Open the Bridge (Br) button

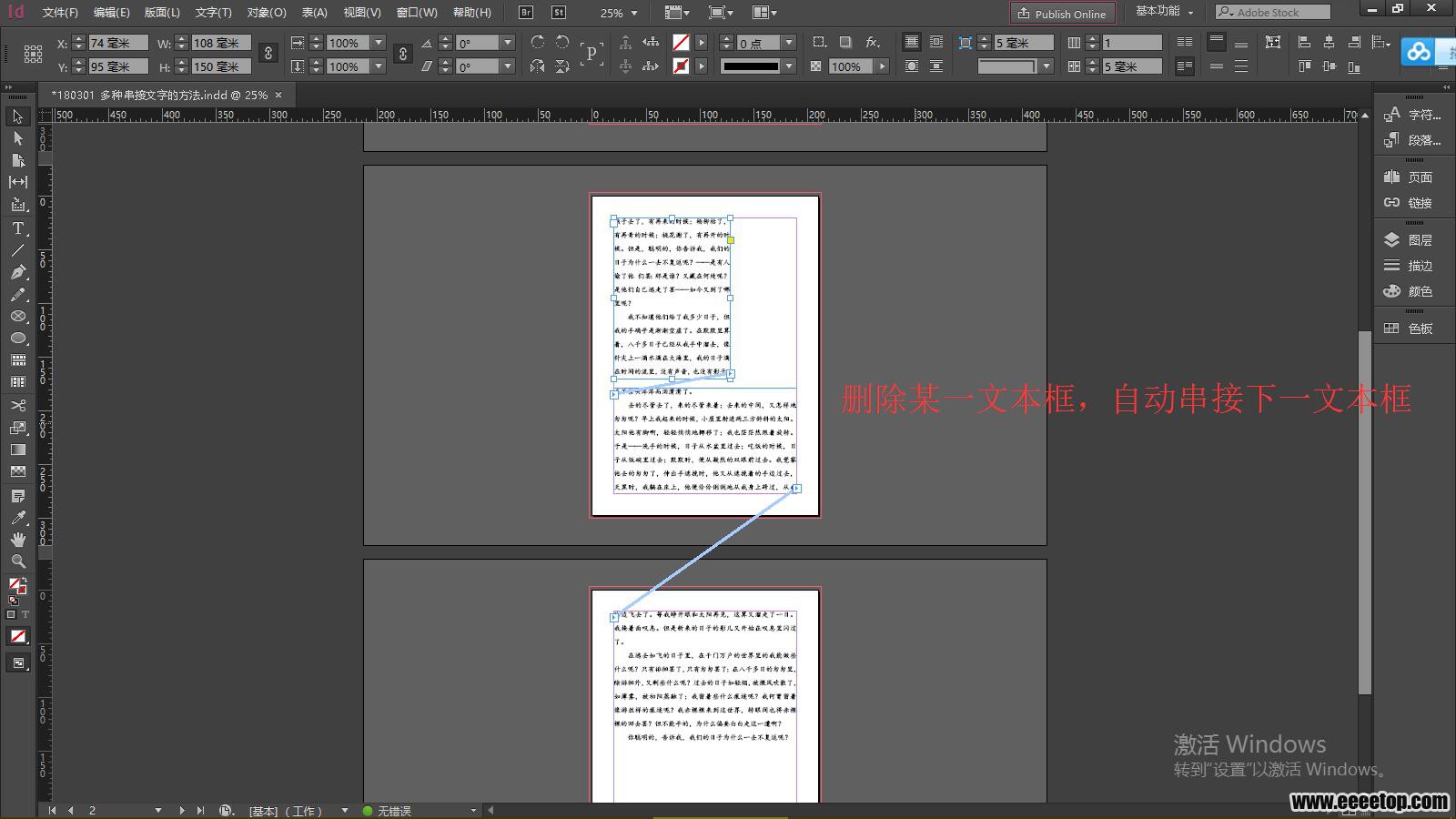click(526, 13)
